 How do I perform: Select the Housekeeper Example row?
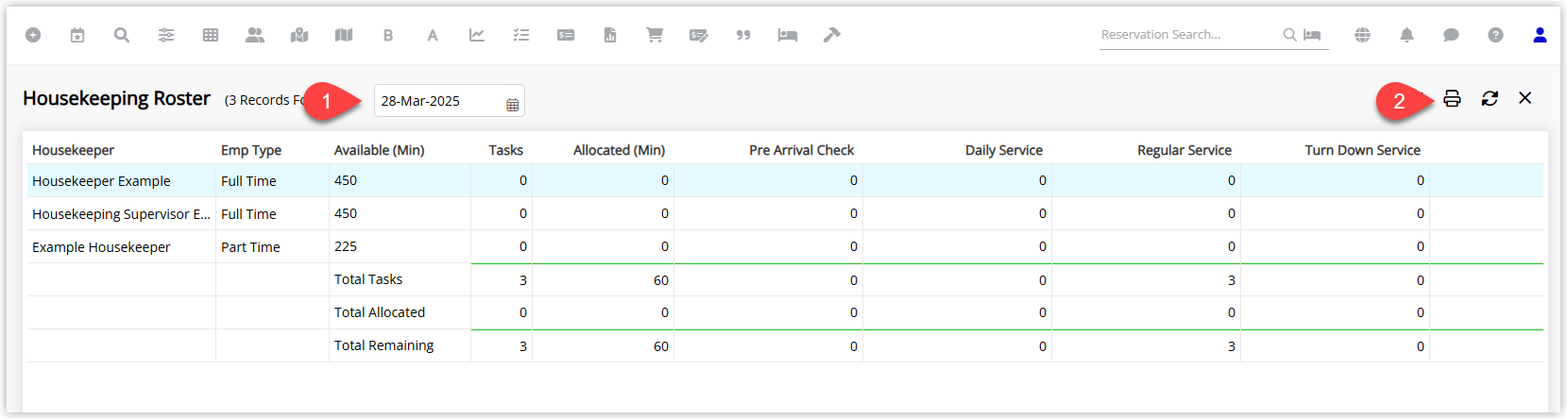pos(785,180)
